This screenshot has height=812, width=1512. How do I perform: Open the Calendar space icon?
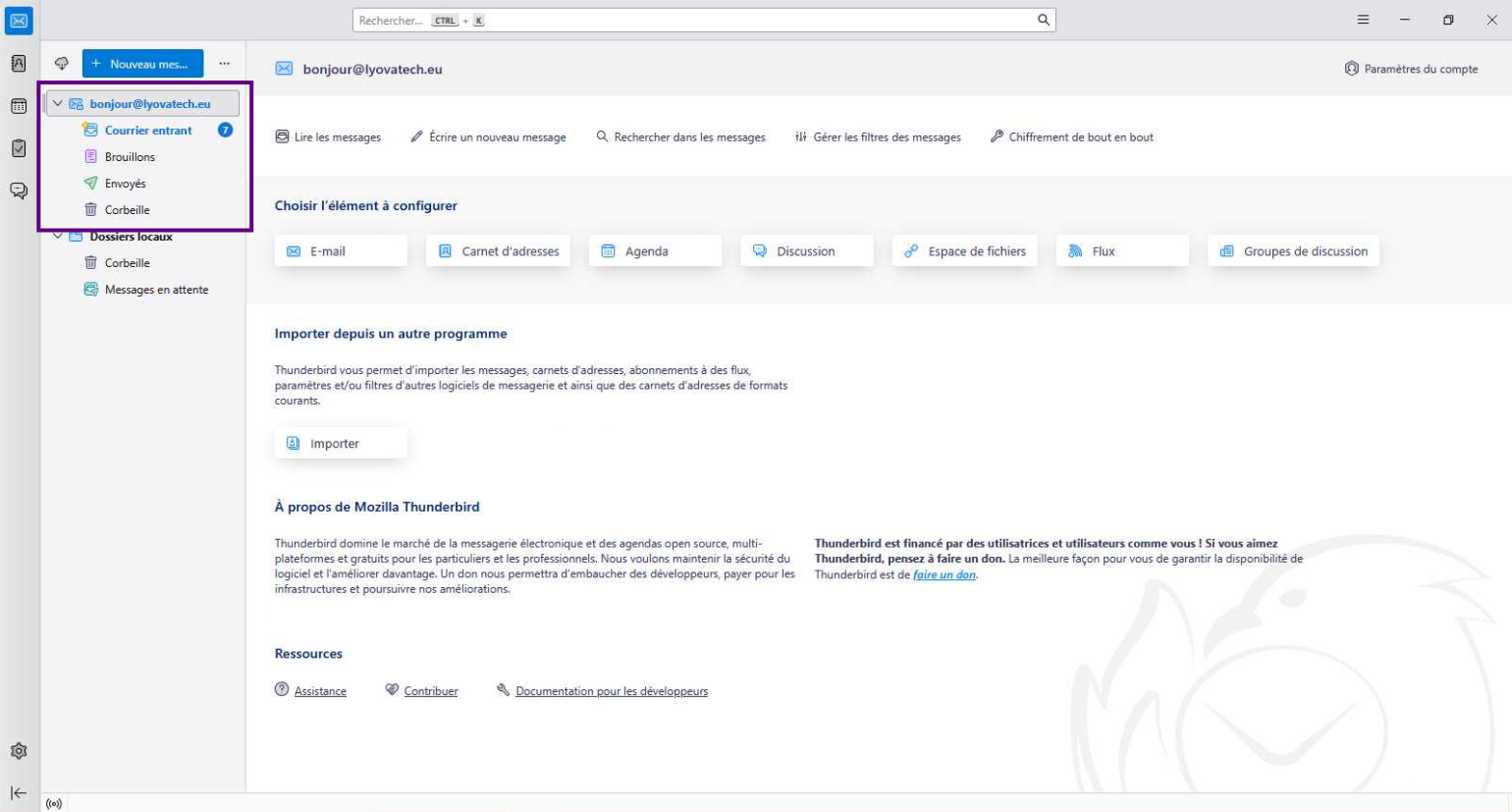pos(19,106)
